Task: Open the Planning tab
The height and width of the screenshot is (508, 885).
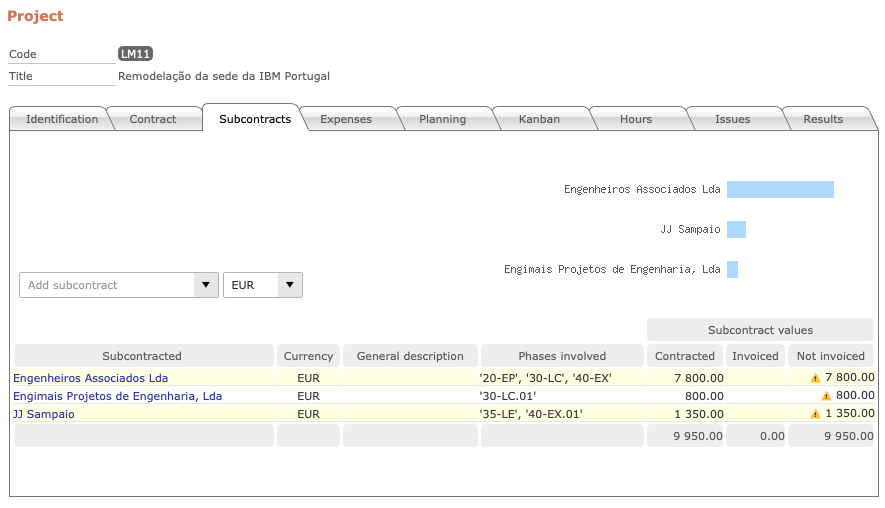Action: 442,119
